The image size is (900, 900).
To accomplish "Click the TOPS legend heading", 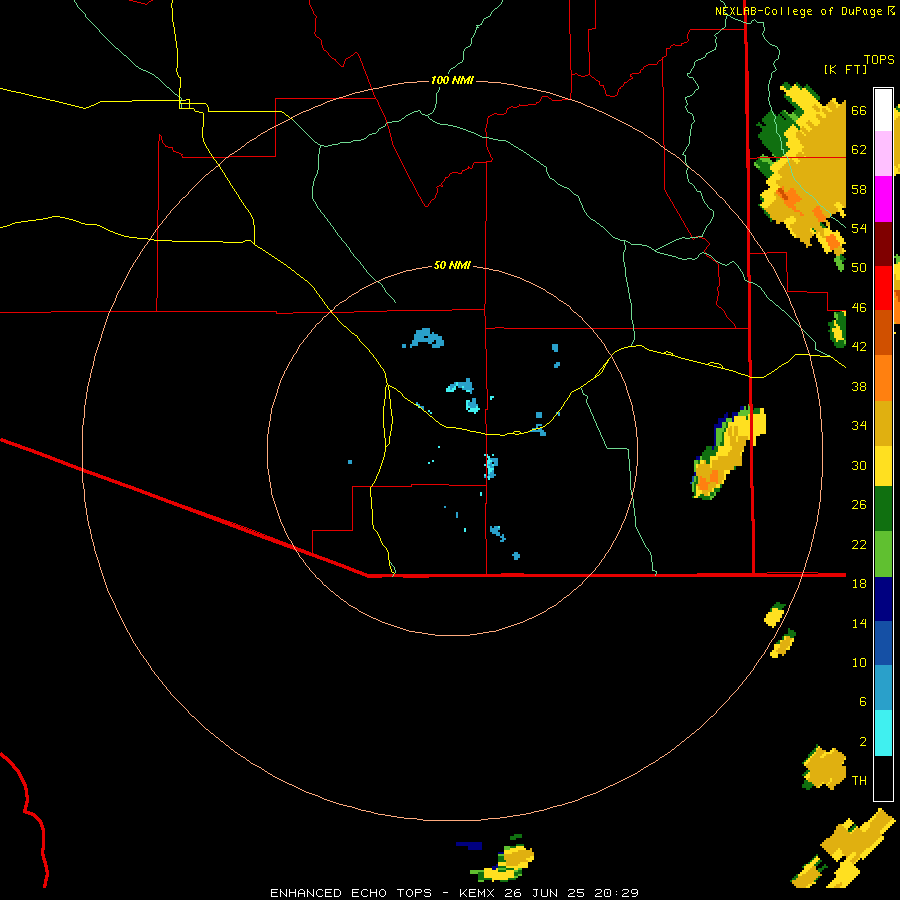I will [x=879, y=59].
